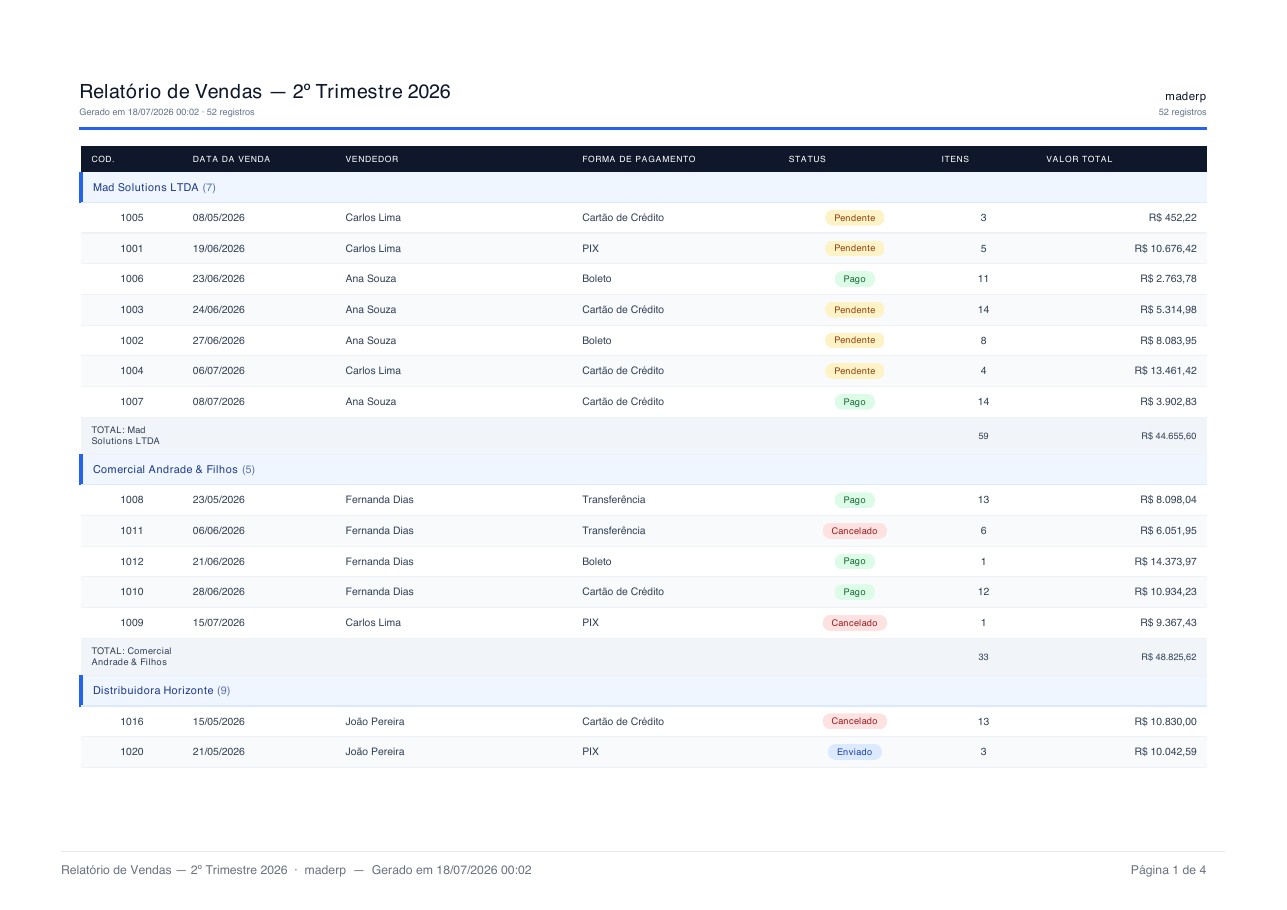1287x910 pixels.
Task: Click the value R$ 5.314,98
Action: tap(1168, 310)
